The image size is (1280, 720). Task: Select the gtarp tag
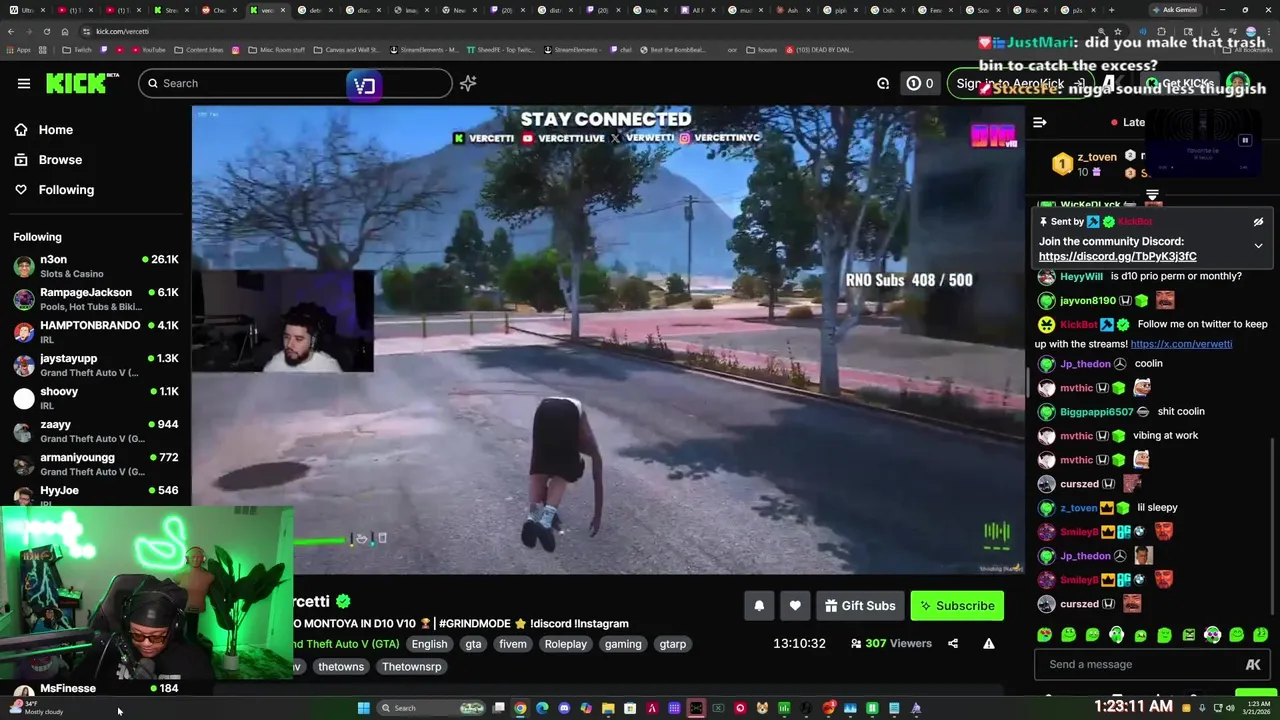coord(673,645)
